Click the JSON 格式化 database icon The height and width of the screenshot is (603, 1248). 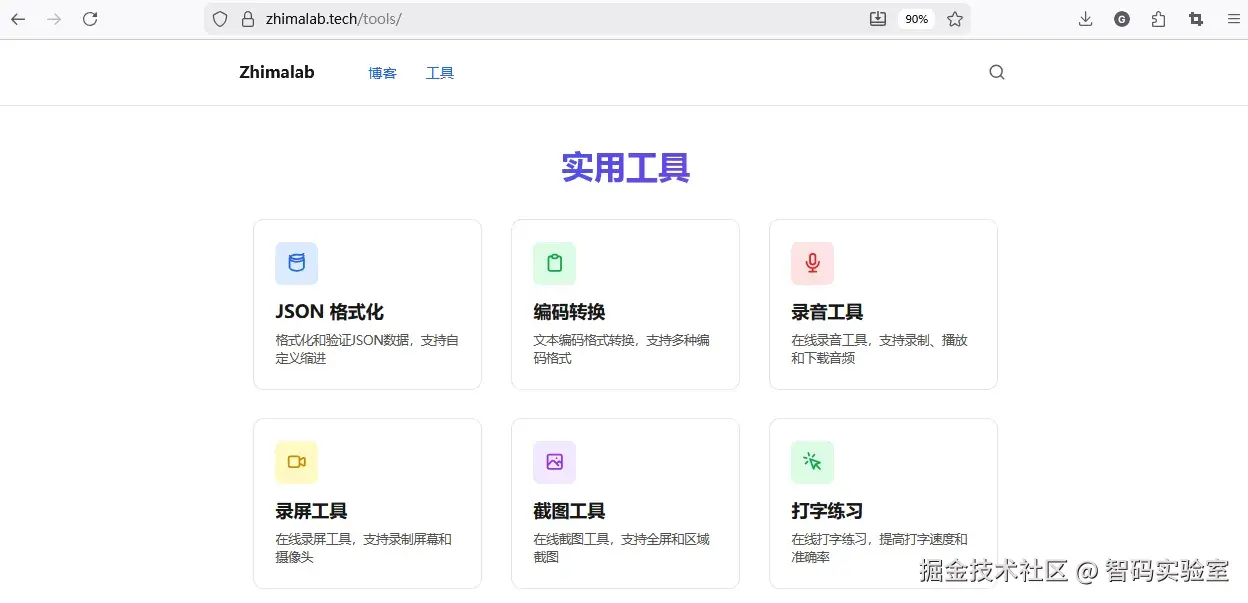click(295, 263)
